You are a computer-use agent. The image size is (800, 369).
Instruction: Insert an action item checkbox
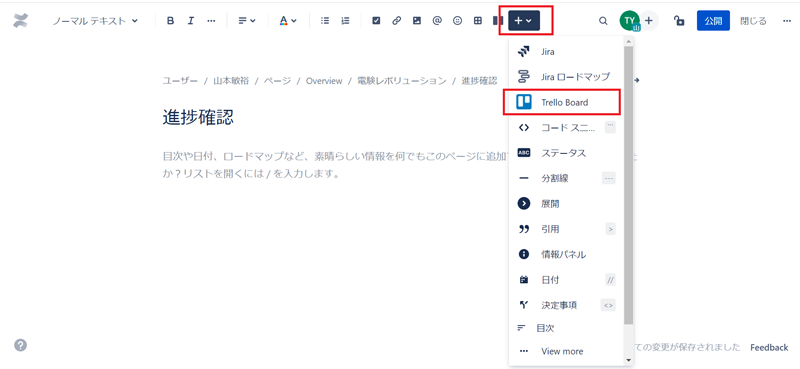[376, 21]
